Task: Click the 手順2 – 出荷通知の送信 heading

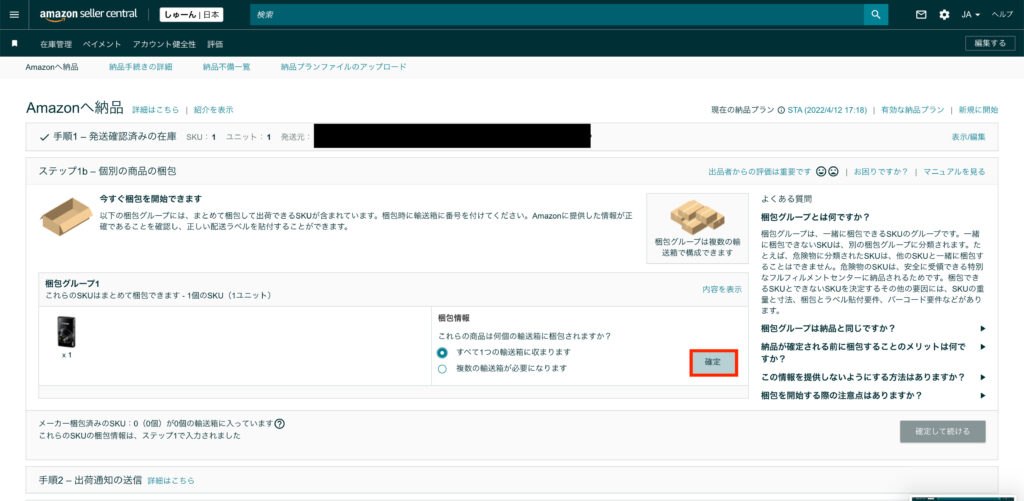Action: click(x=90, y=481)
